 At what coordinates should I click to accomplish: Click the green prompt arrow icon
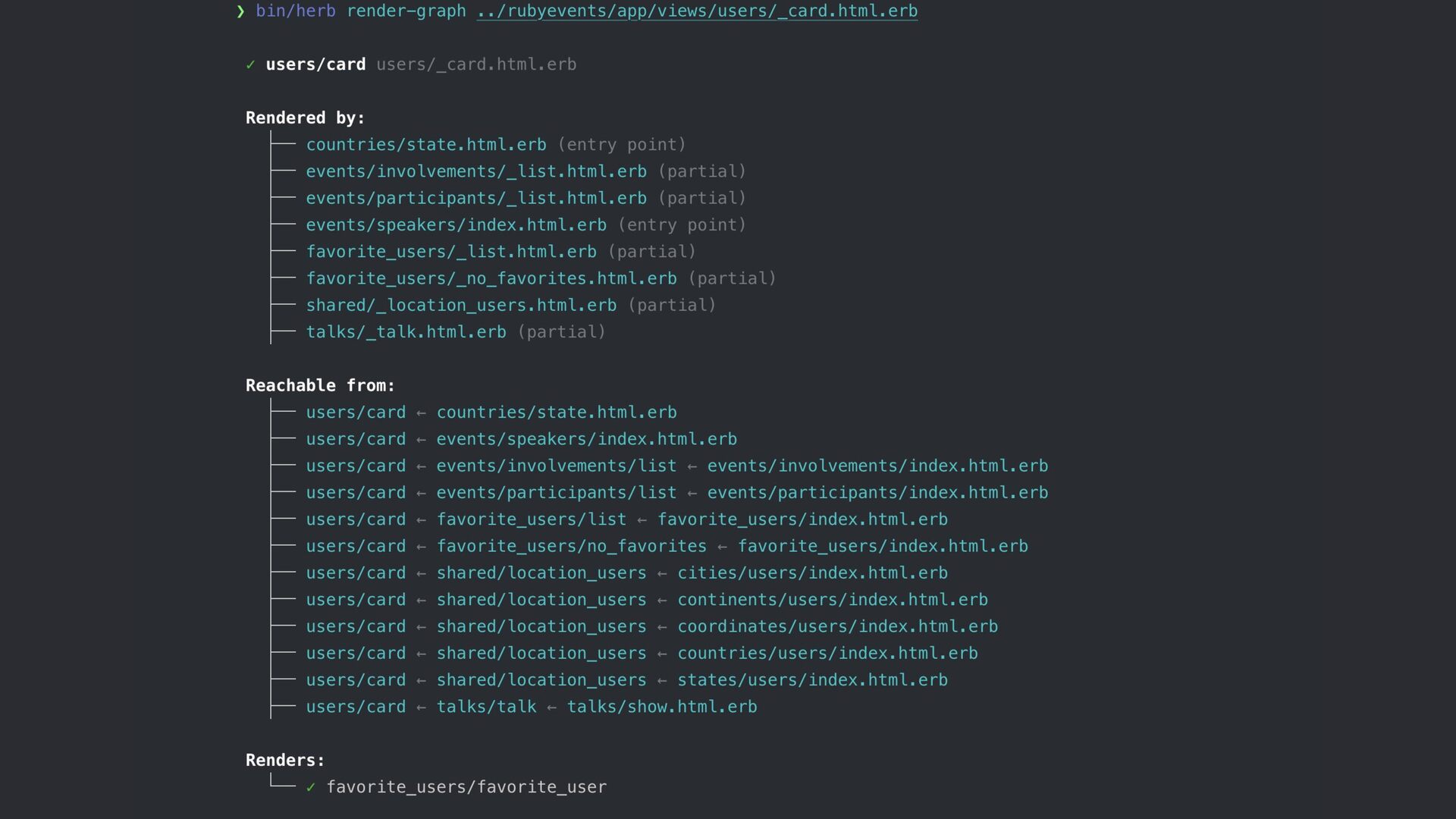coord(240,11)
